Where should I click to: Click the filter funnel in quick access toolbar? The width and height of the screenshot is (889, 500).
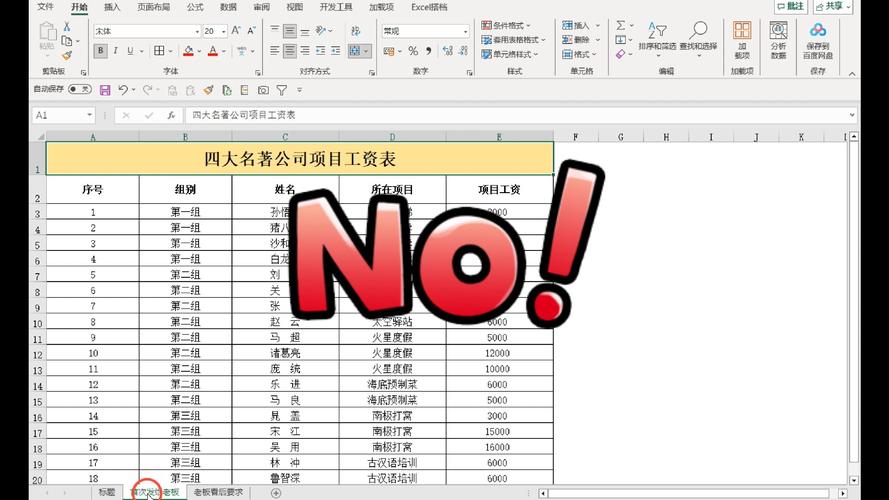click(282, 90)
